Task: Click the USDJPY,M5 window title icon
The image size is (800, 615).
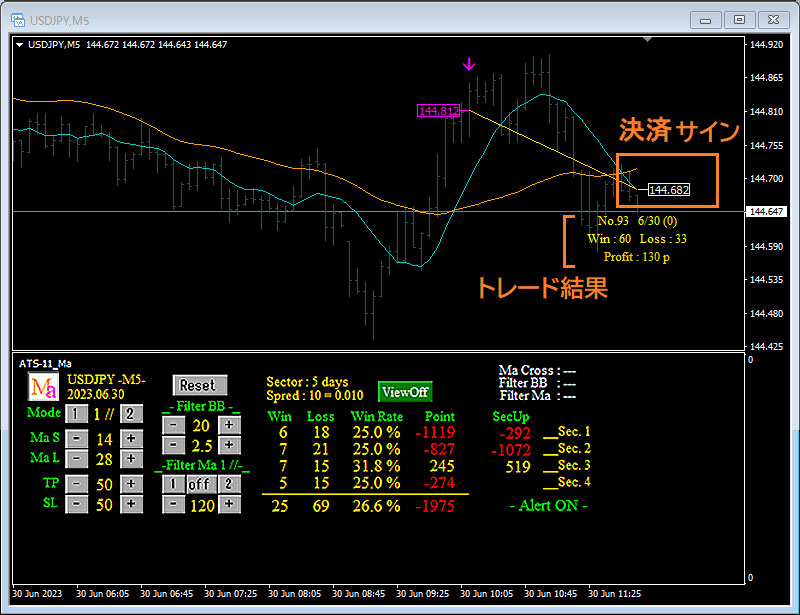Action: point(18,20)
